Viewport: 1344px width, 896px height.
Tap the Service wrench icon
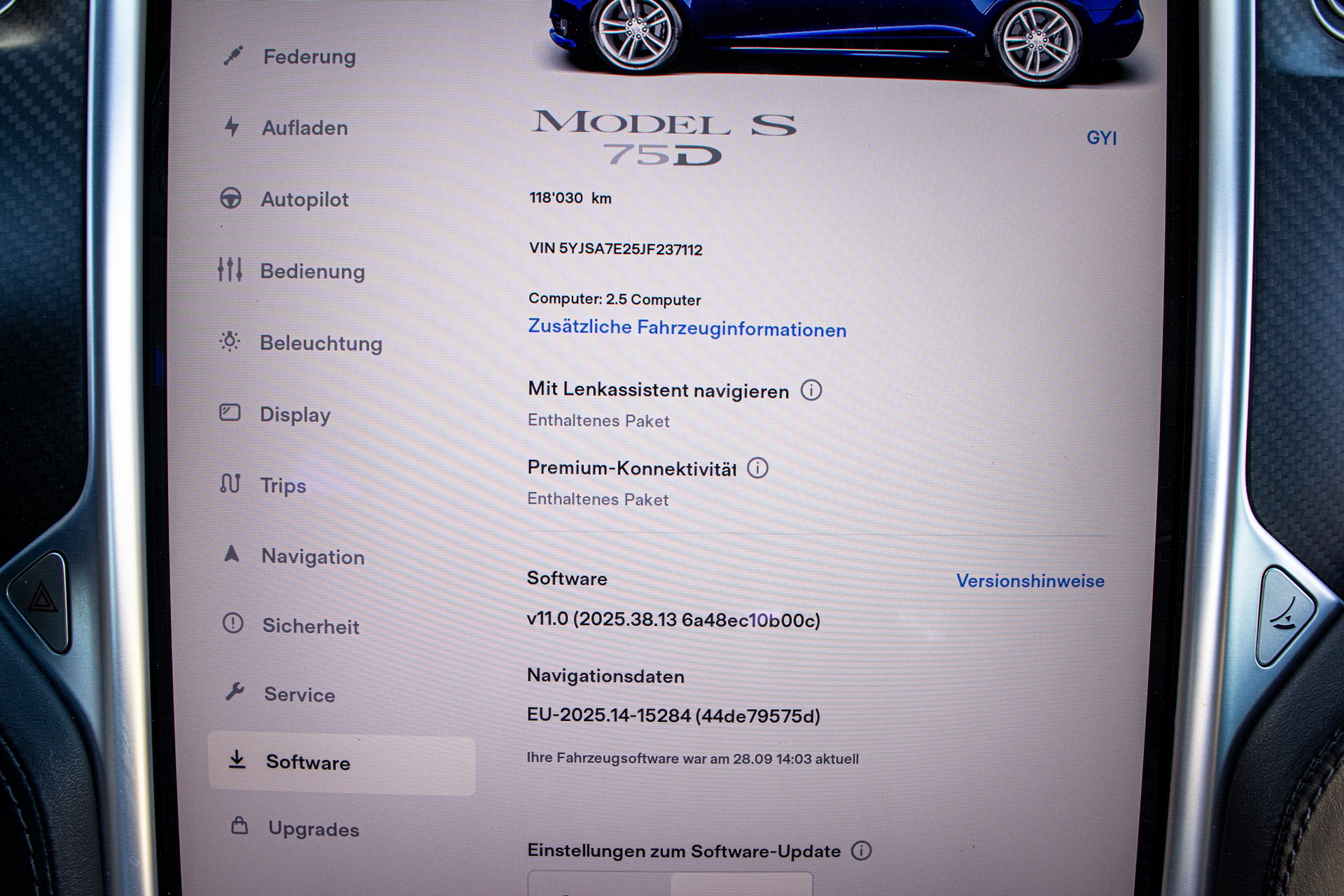coord(234,692)
